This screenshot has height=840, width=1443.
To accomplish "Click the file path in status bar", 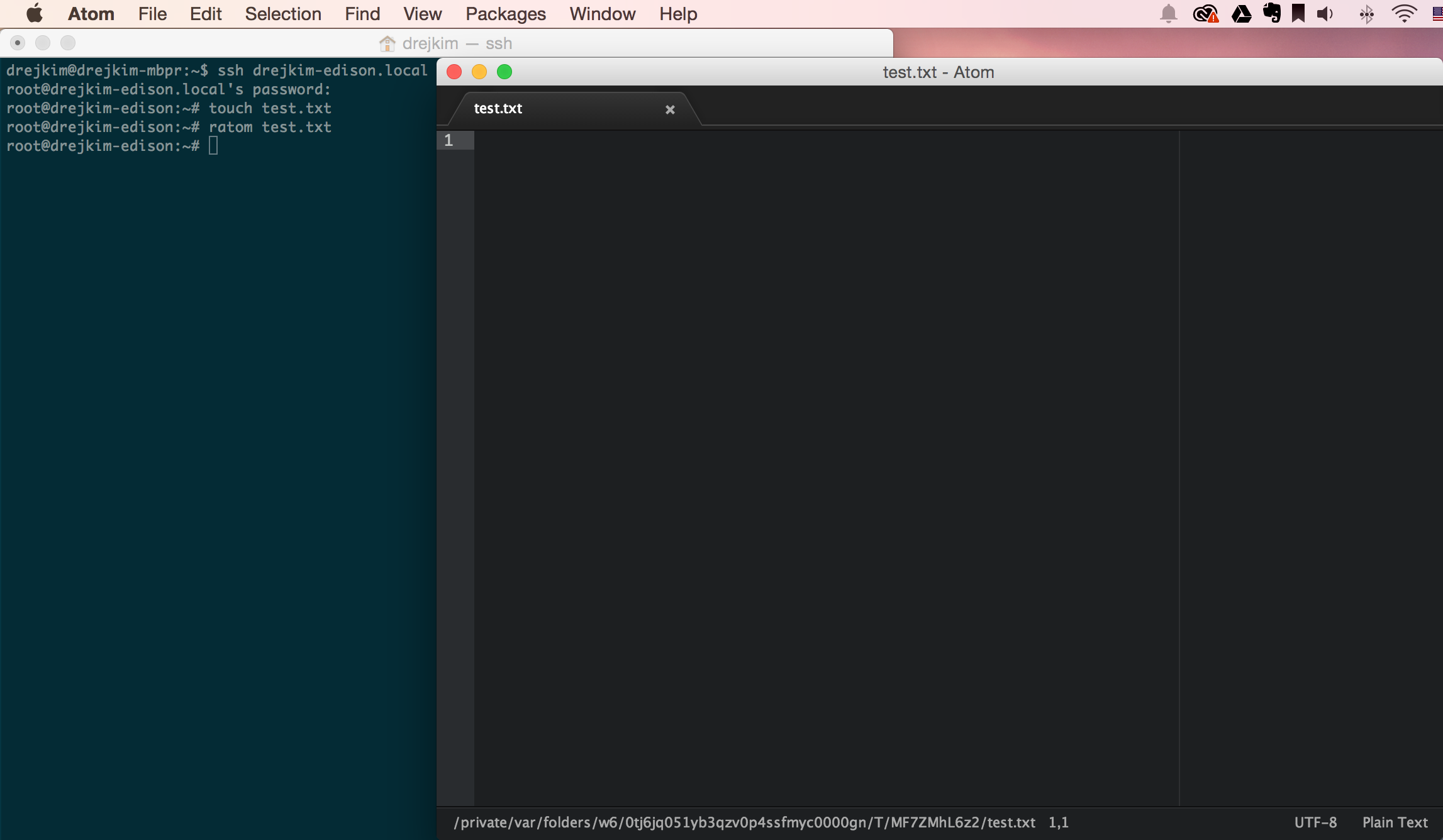I will pyautogui.click(x=744, y=822).
